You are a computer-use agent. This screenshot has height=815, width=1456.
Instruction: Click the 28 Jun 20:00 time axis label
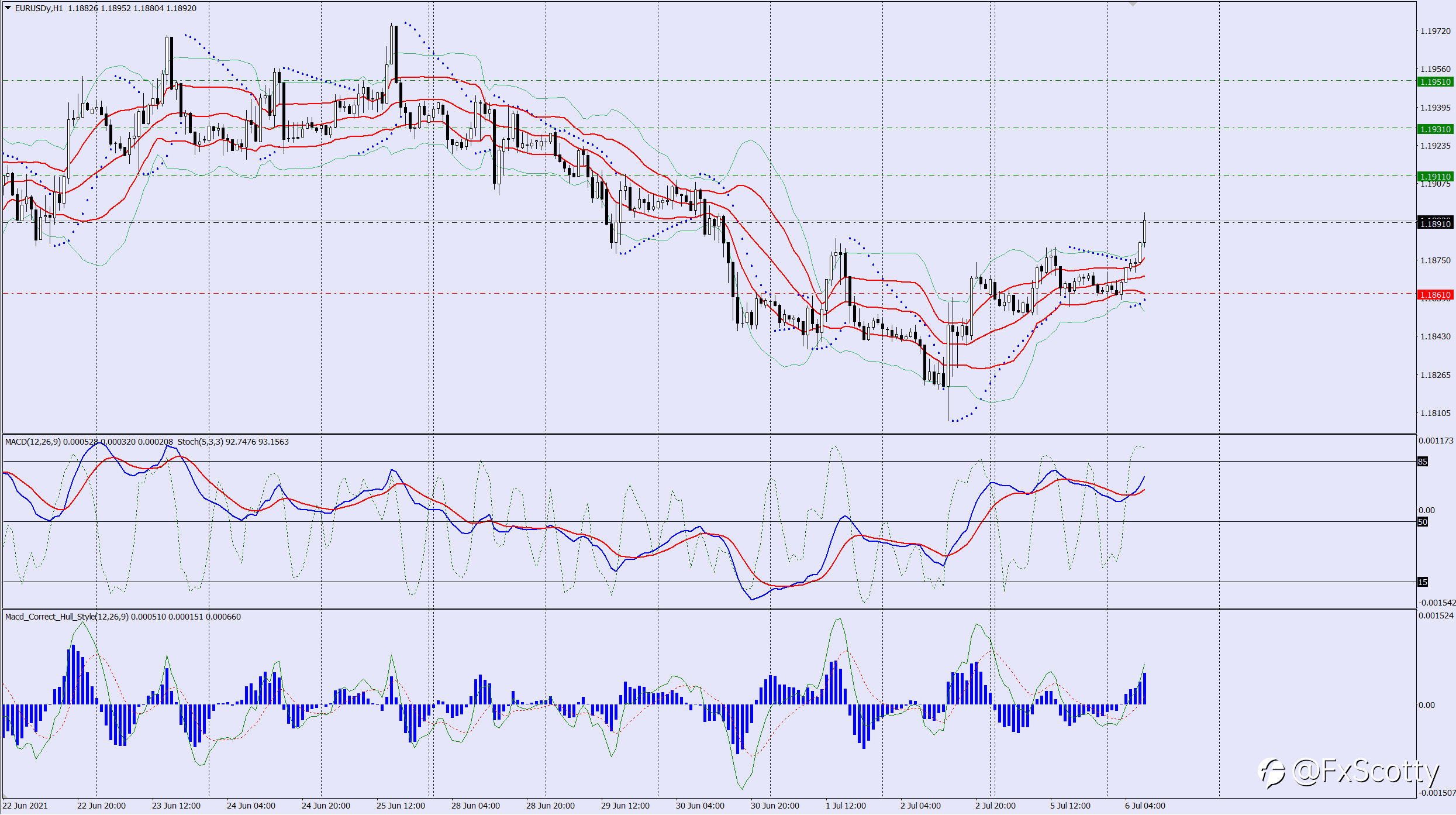(550, 806)
